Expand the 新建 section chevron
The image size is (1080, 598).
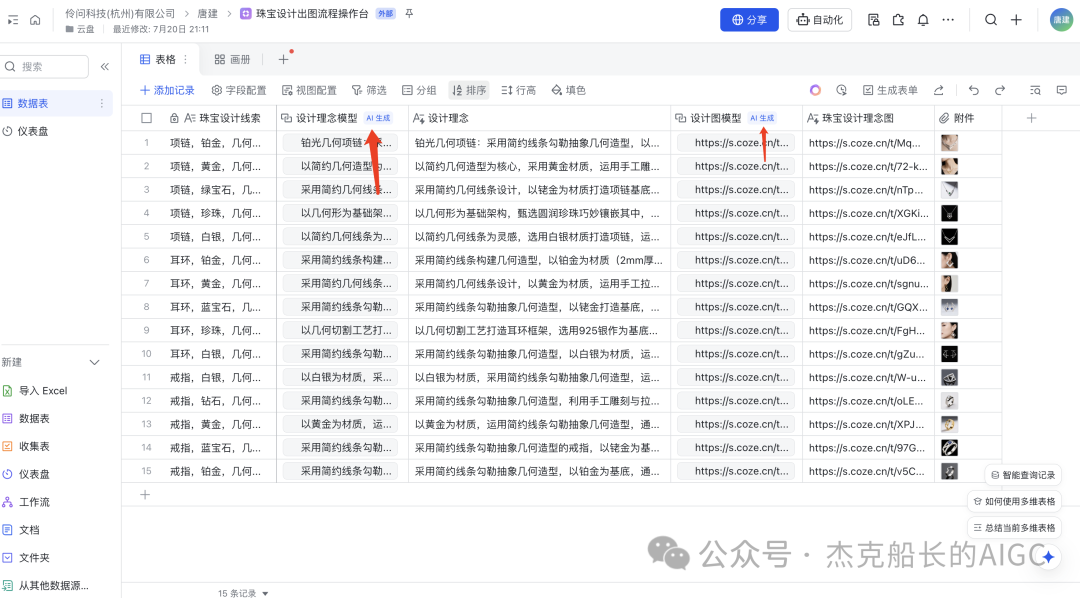tap(95, 362)
